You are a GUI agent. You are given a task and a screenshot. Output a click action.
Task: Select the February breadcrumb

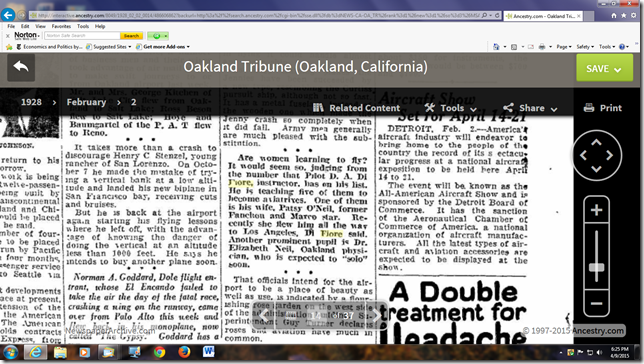86,102
